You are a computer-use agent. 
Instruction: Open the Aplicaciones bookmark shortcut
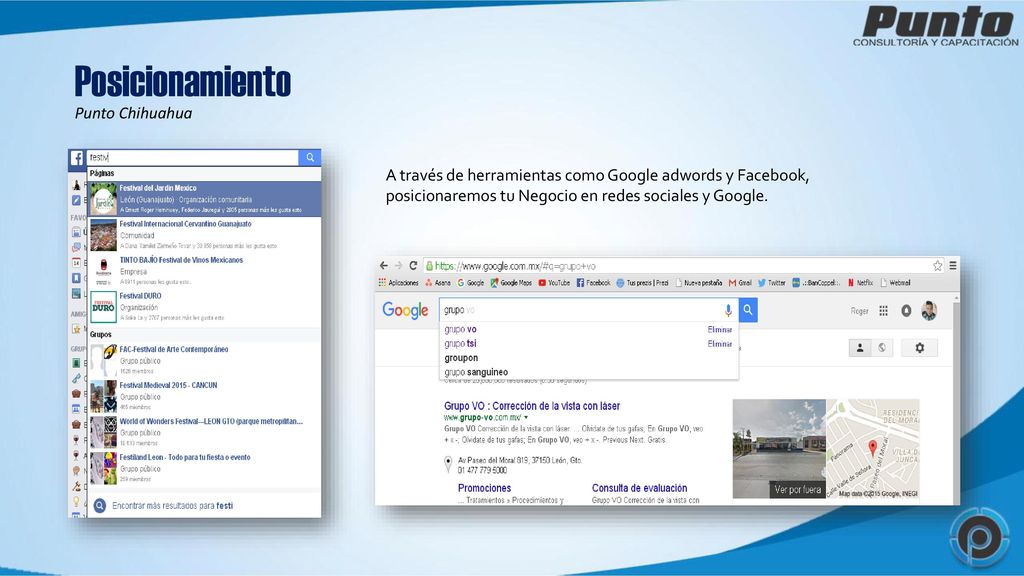point(398,283)
